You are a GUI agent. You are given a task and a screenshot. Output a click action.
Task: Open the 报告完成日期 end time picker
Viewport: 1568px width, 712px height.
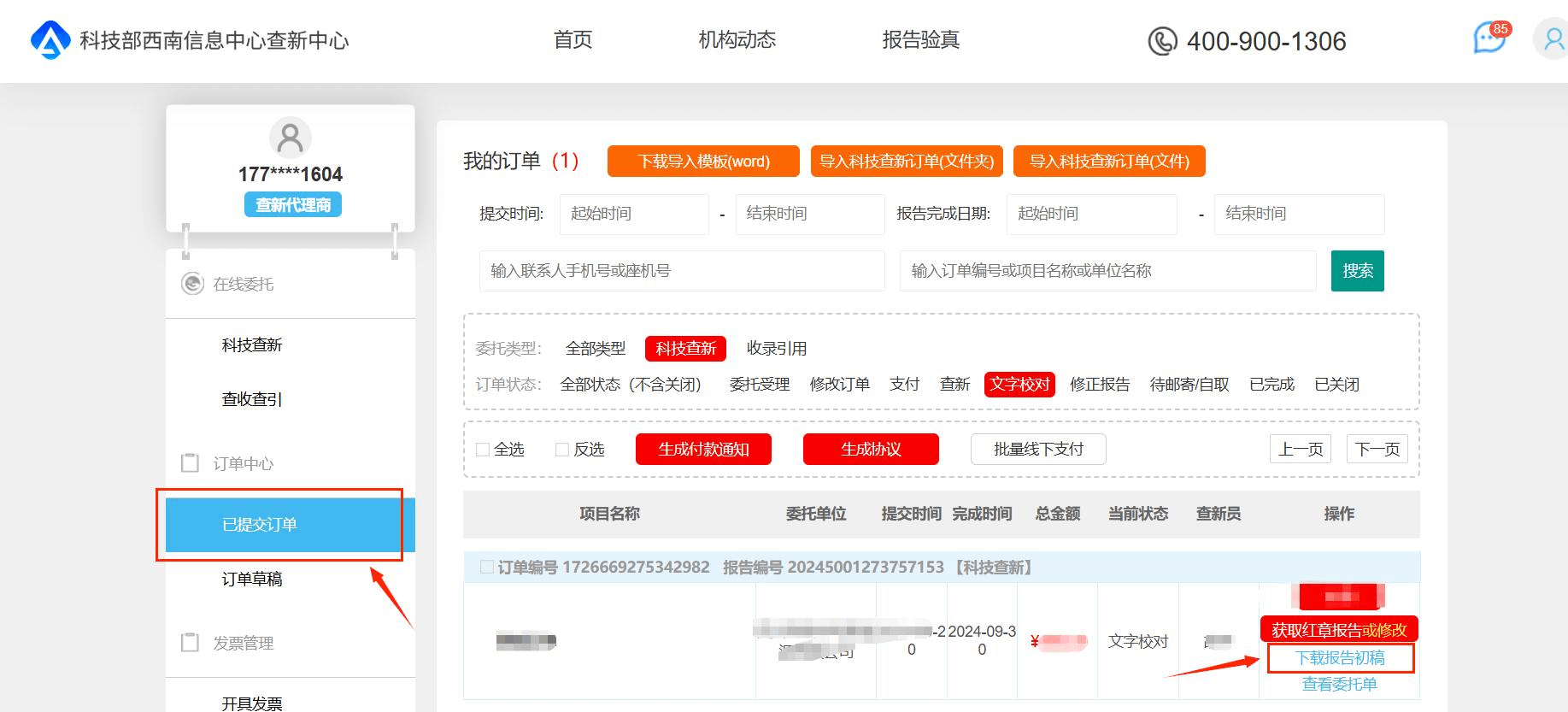tap(1298, 214)
